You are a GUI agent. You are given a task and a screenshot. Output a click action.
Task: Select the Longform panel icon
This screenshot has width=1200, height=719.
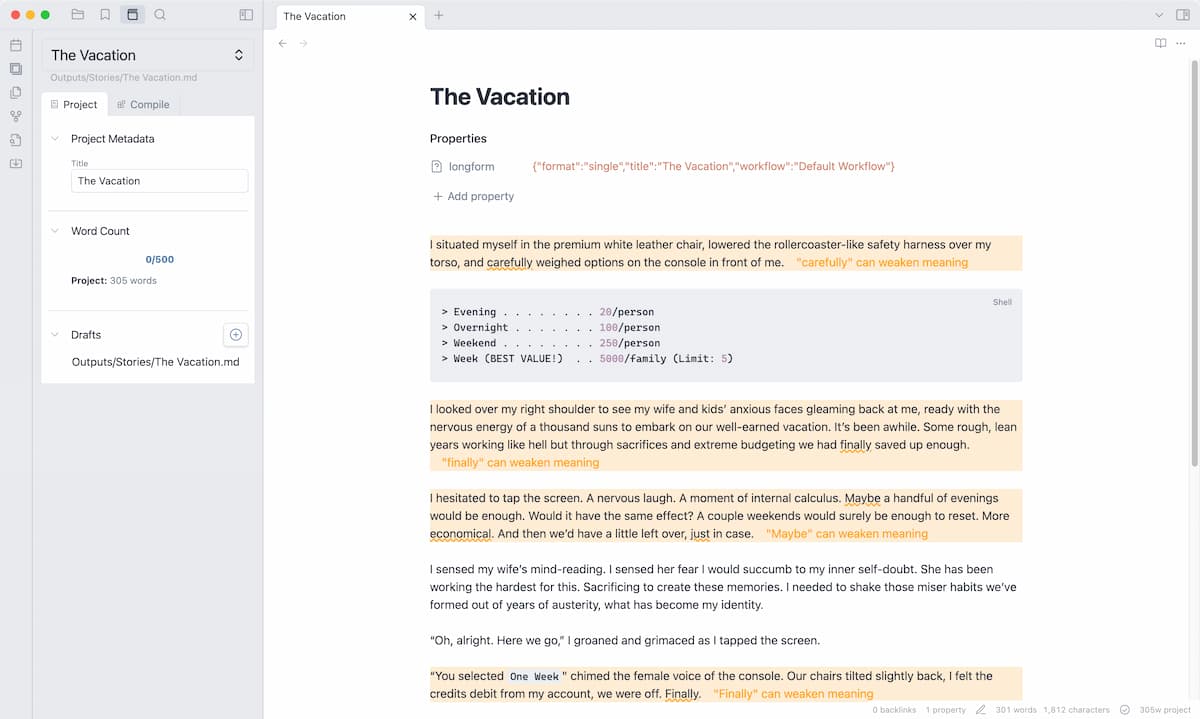[x=132, y=15]
